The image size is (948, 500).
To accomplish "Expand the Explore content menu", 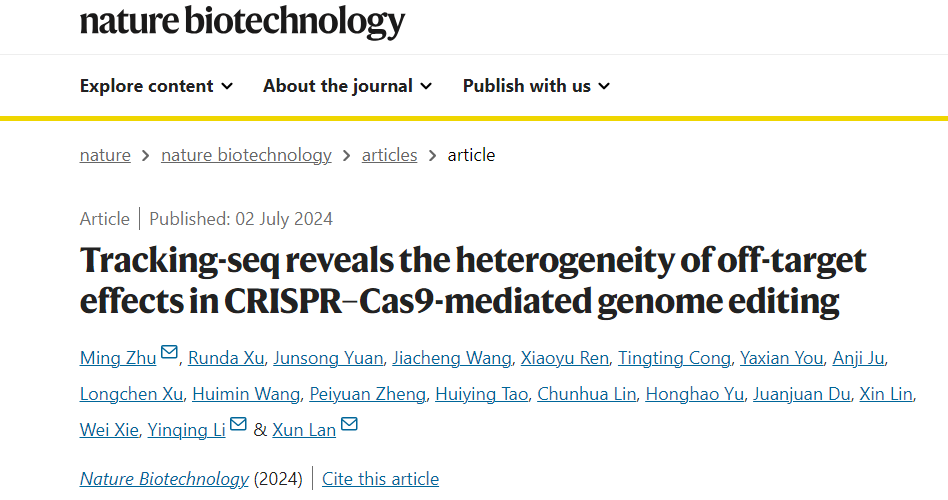I will tap(157, 86).
